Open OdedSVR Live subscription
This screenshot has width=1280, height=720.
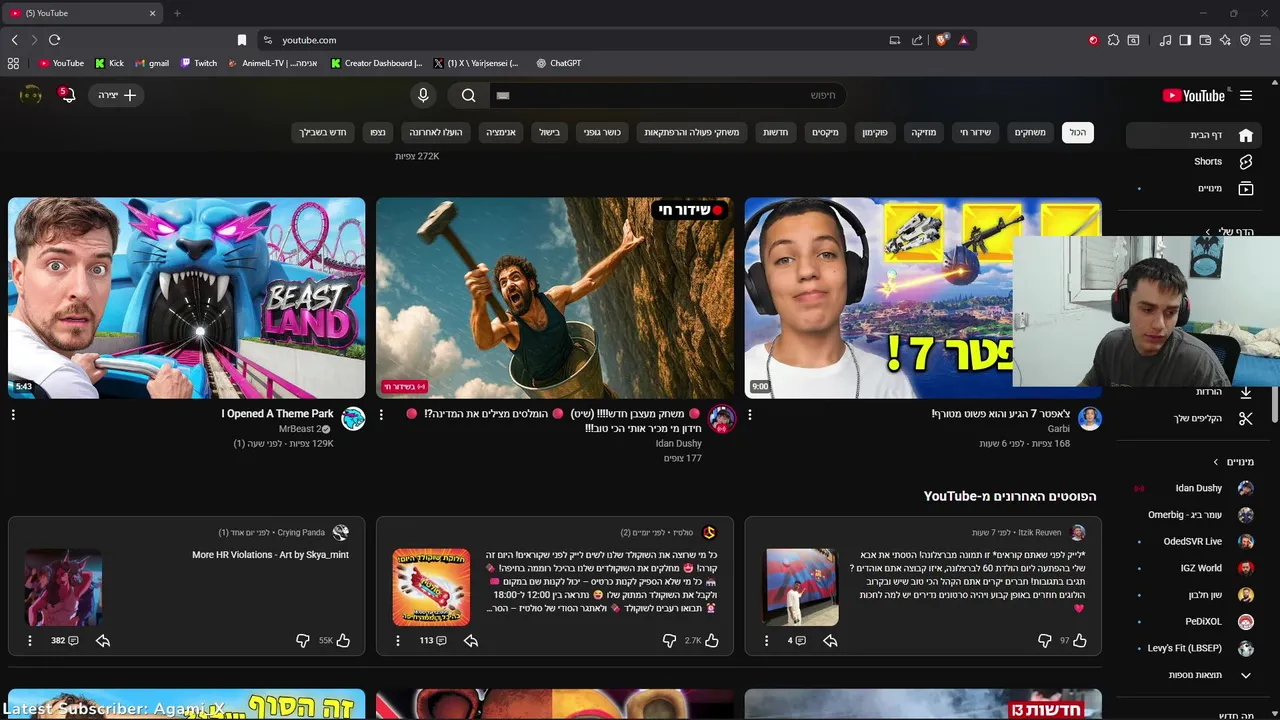(x=1194, y=541)
